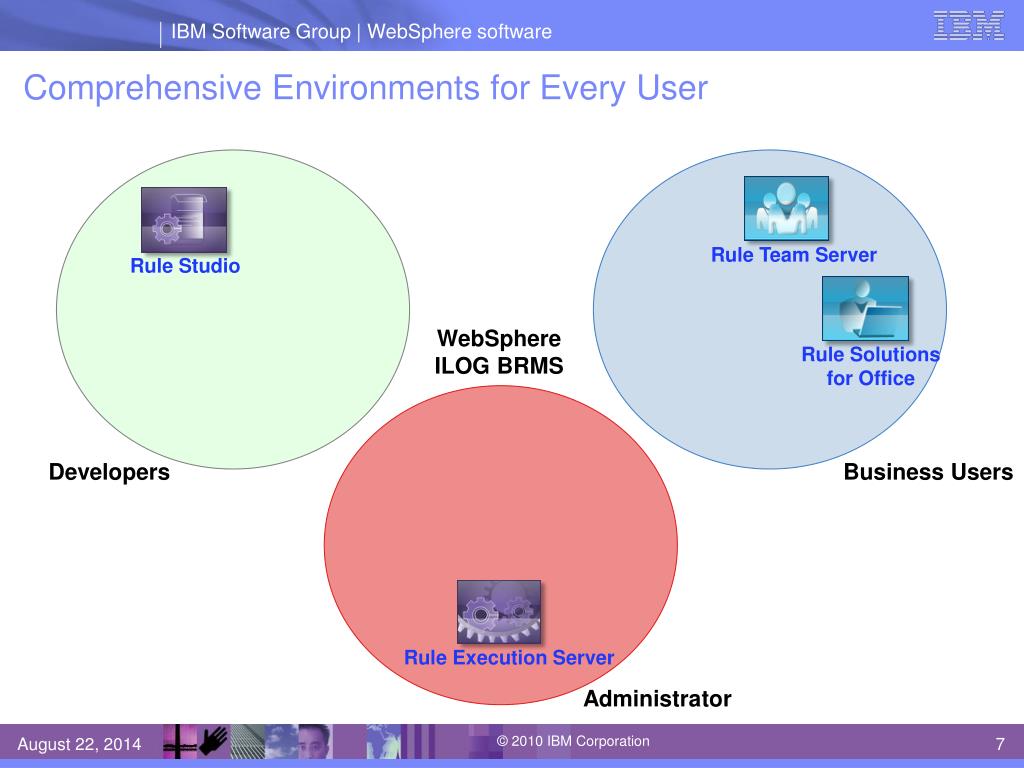Click the Rule Solutions for Office icon
This screenshot has height=768, width=1024.
[865, 308]
